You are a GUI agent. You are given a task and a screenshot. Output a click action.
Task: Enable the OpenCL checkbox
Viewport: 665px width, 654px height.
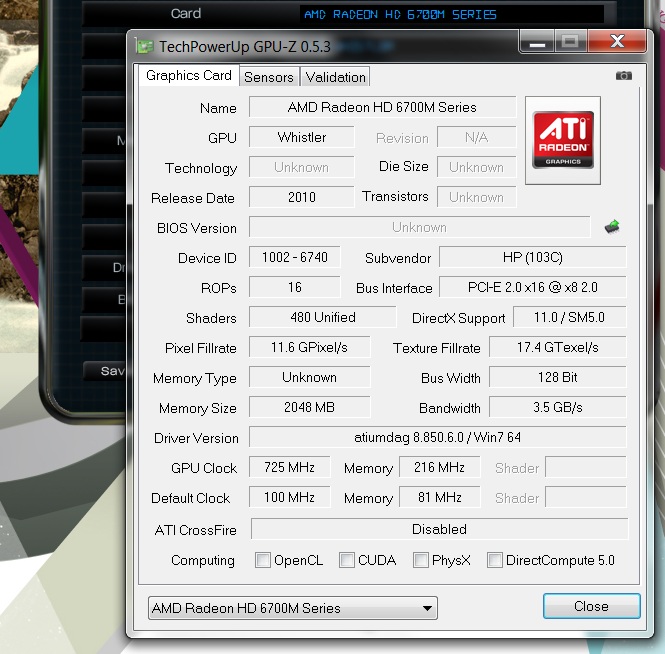coord(263,560)
